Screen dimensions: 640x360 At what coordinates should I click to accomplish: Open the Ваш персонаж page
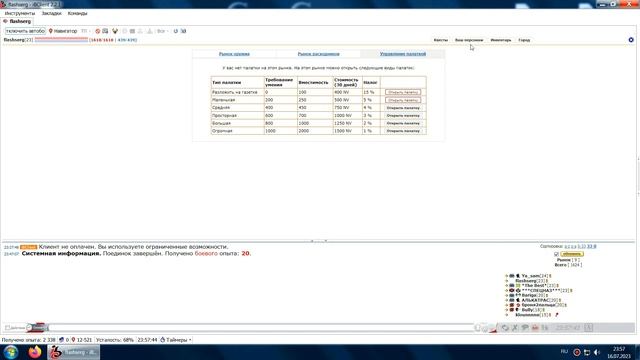pyautogui.click(x=469, y=40)
